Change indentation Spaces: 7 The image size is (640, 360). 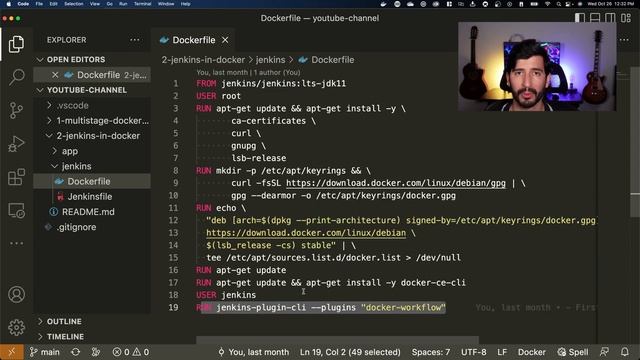tap(431, 352)
